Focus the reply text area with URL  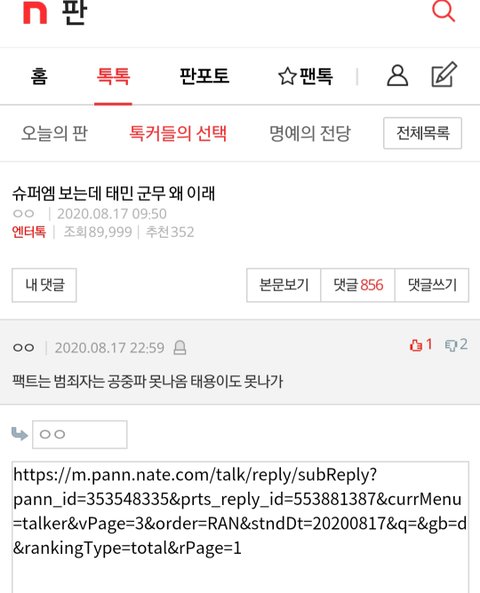[240, 527]
